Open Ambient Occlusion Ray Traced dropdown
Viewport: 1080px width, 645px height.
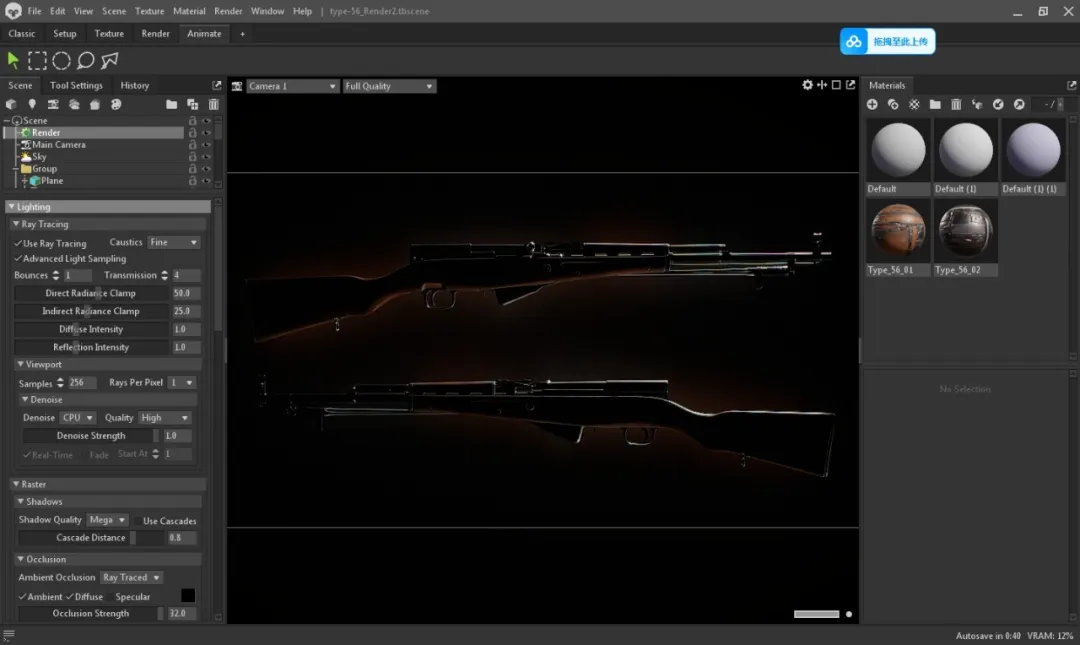point(131,577)
